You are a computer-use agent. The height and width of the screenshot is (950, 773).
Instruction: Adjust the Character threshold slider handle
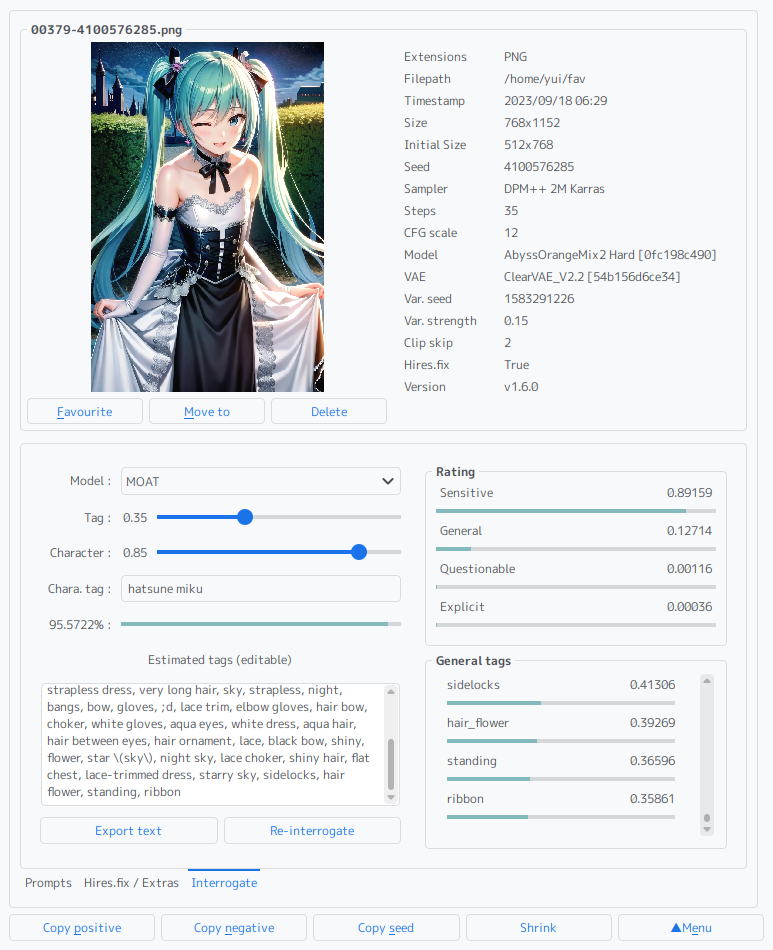[x=359, y=552]
